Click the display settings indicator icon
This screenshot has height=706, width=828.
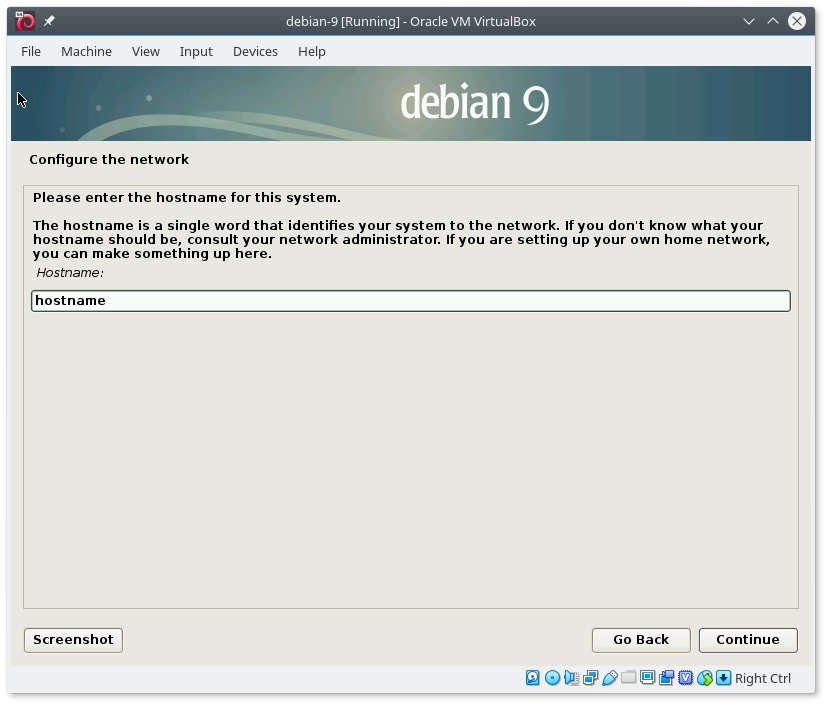[x=647, y=678]
